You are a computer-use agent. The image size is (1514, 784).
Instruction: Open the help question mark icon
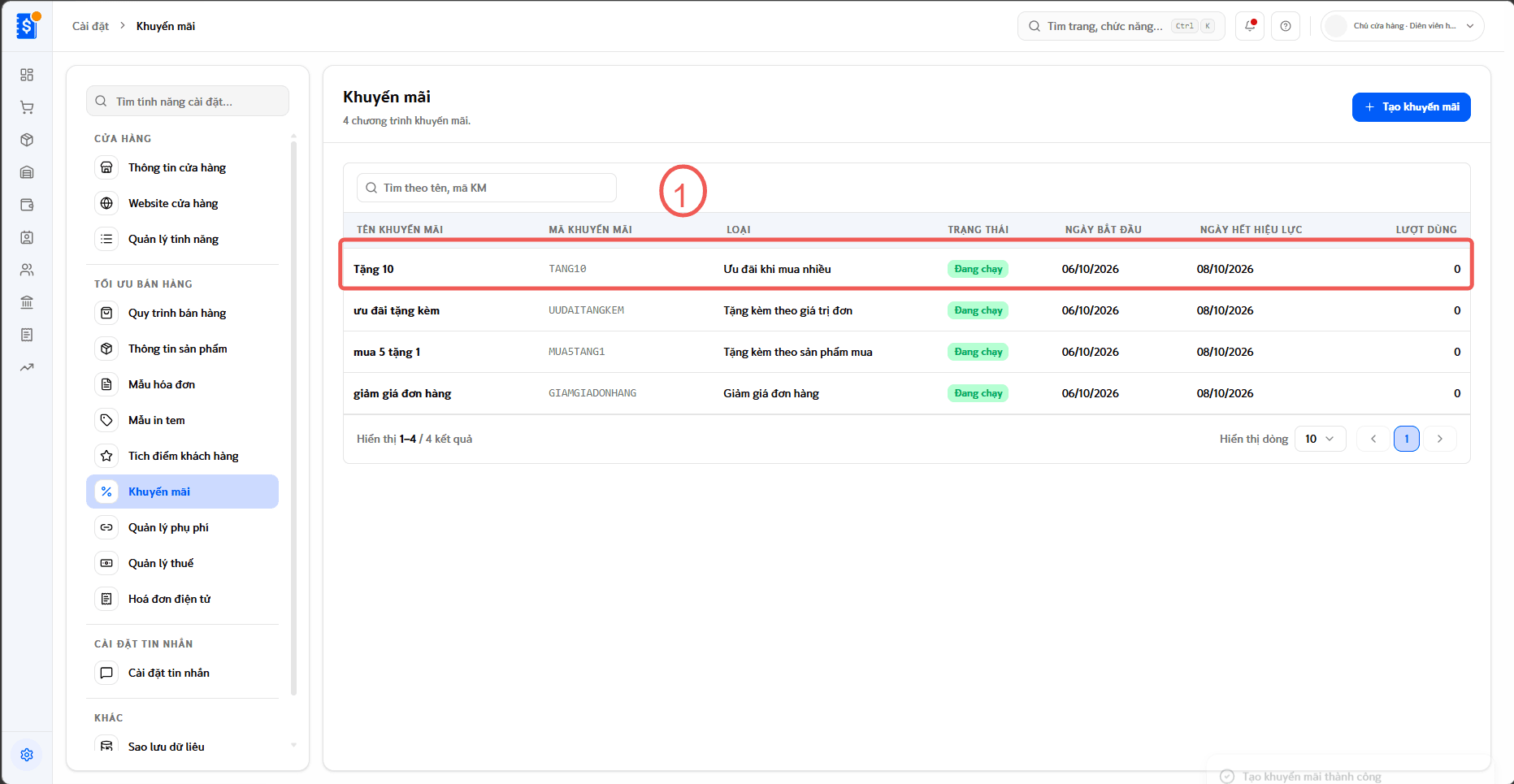pos(1286,26)
